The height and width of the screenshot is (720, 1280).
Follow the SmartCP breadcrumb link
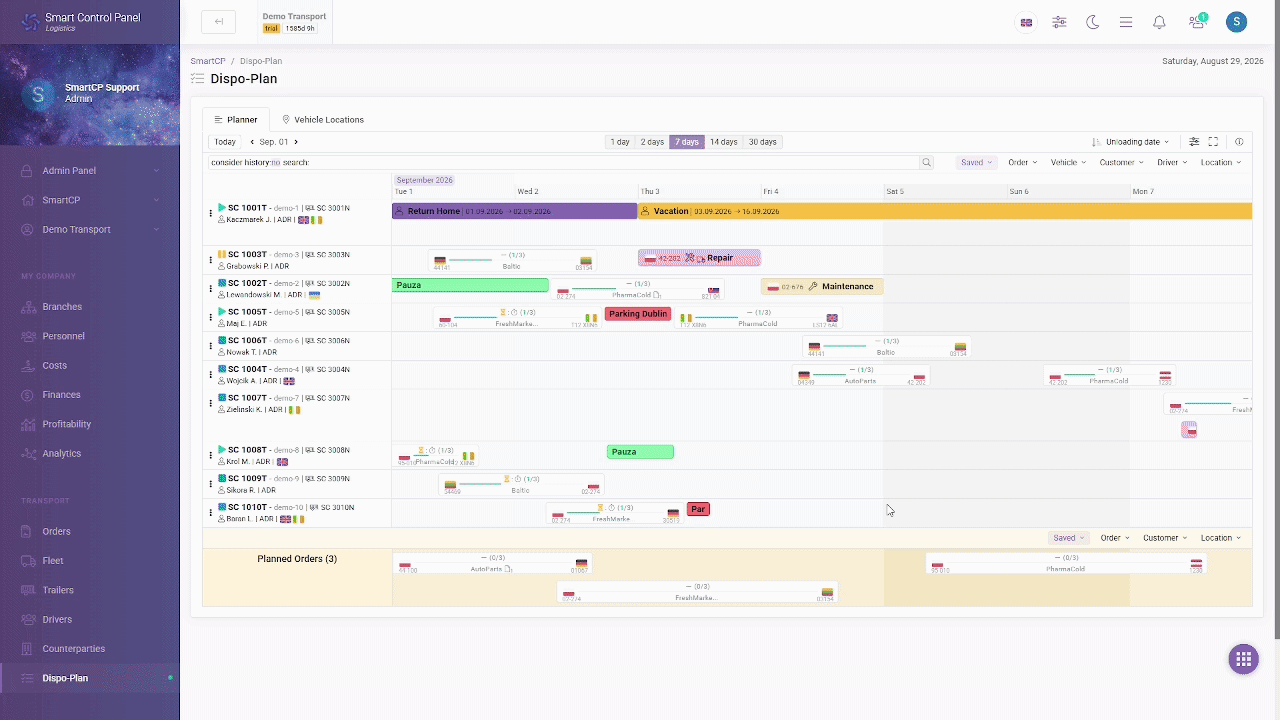point(208,61)
